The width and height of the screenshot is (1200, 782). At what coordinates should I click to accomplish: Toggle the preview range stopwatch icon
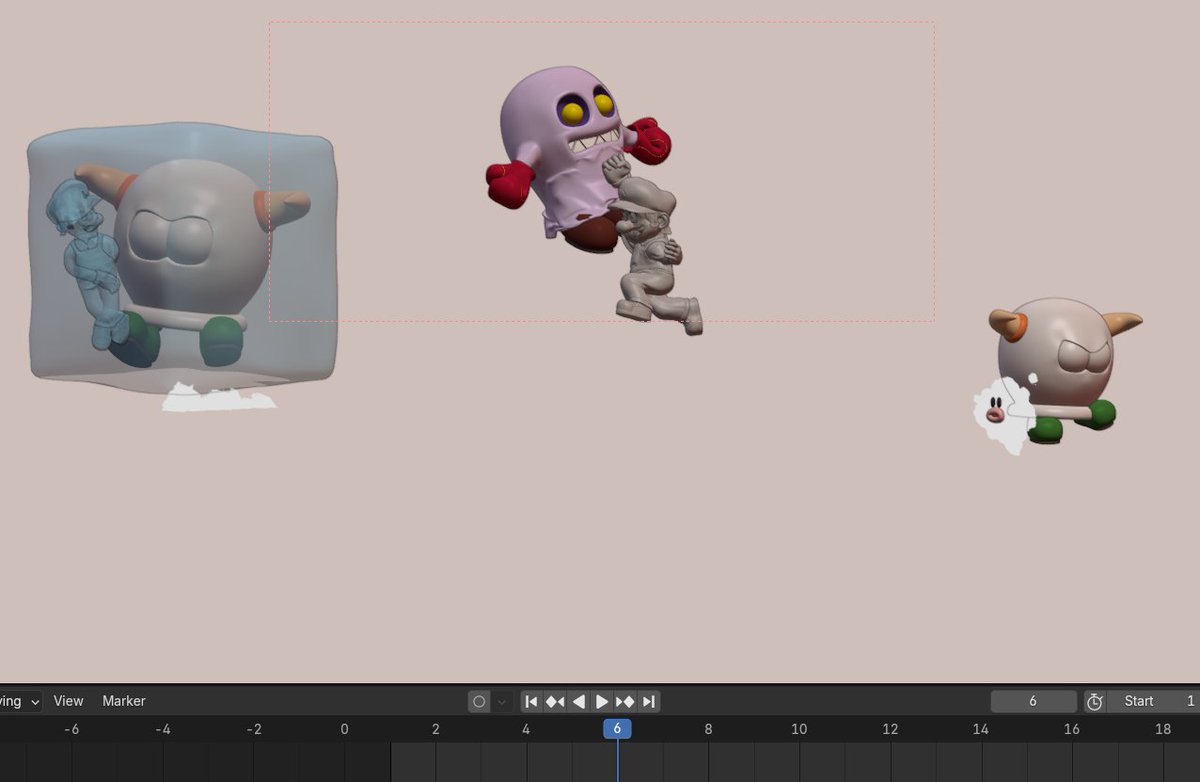point(1095,702)
